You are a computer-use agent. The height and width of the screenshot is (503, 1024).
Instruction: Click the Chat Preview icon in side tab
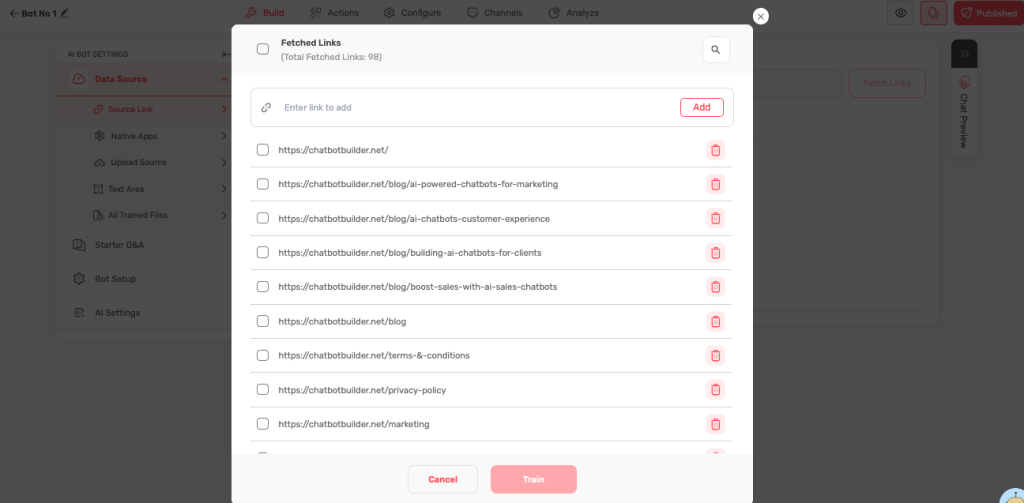point(964,82)
